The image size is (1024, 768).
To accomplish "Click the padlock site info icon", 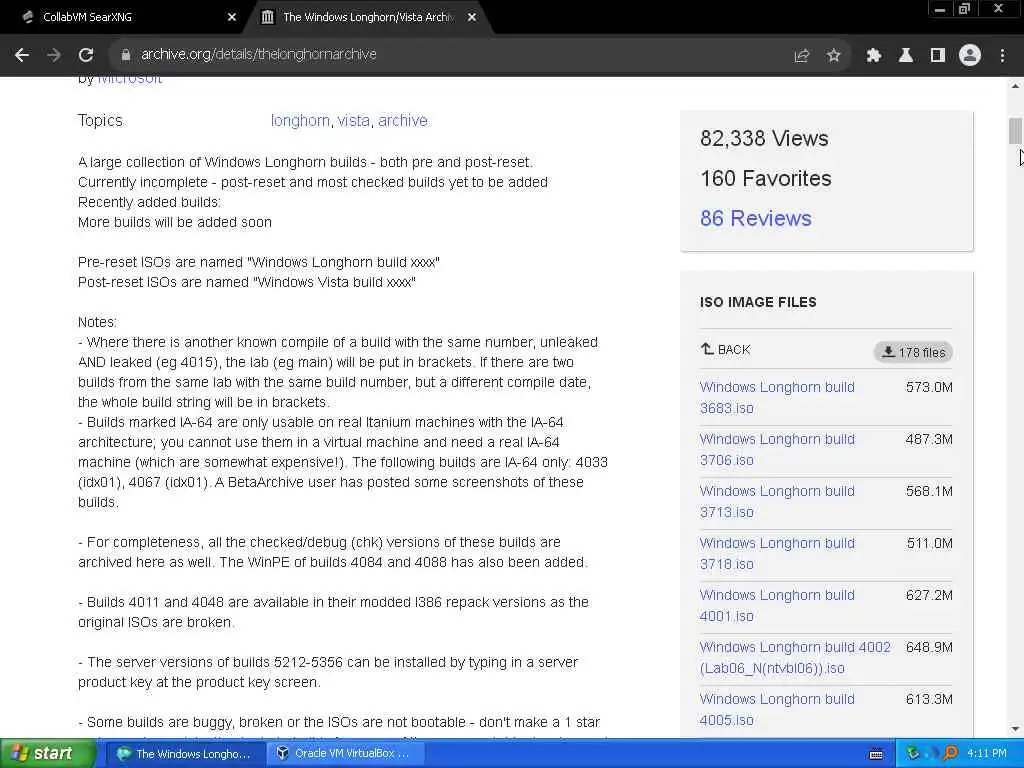I will coord(125,55).
